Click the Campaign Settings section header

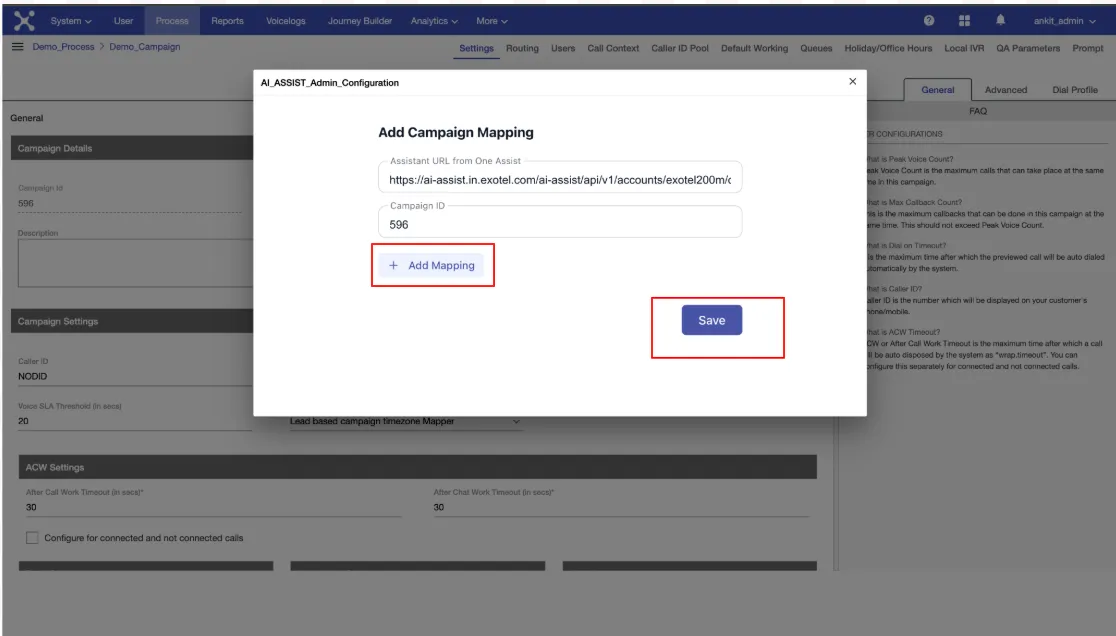(132, 321)
